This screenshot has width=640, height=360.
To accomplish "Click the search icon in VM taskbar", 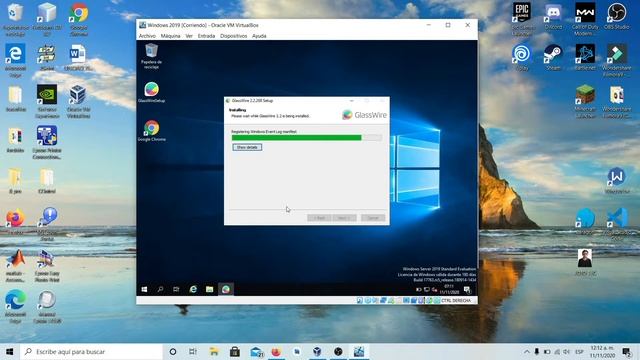I will pyautogui.click(x=160, y=289).
